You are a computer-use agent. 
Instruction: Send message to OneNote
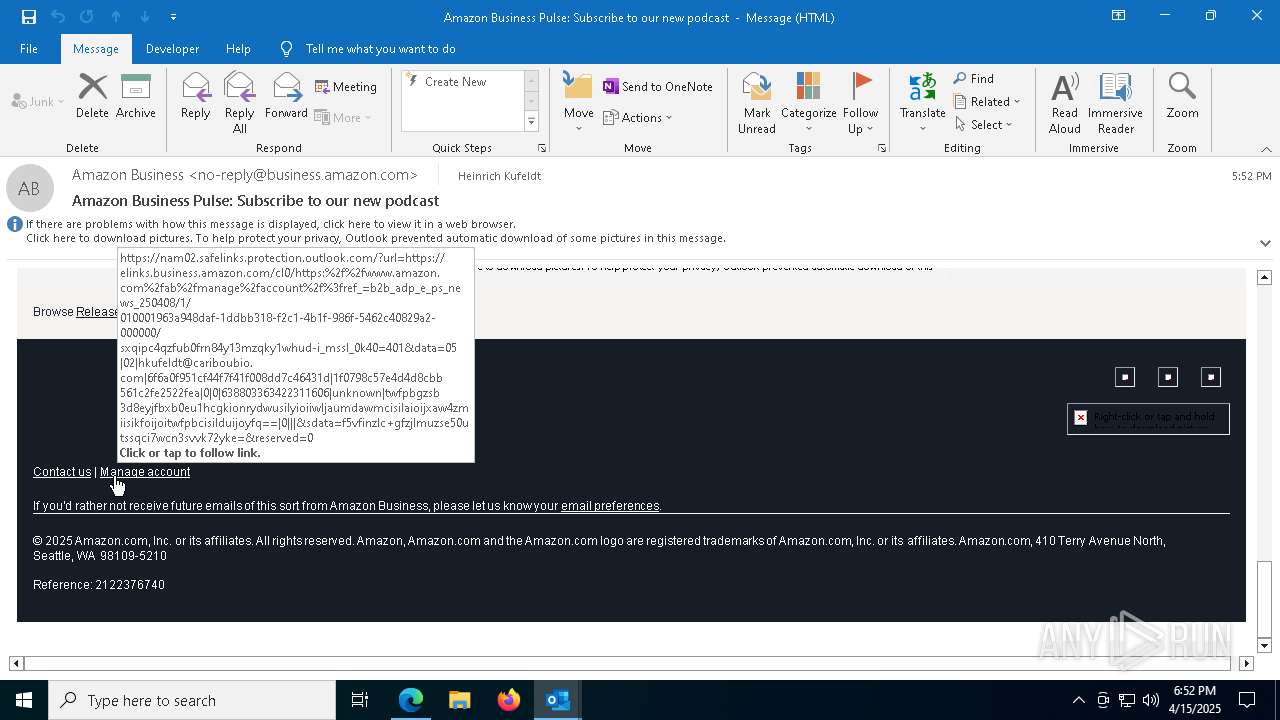pos(658,87)
